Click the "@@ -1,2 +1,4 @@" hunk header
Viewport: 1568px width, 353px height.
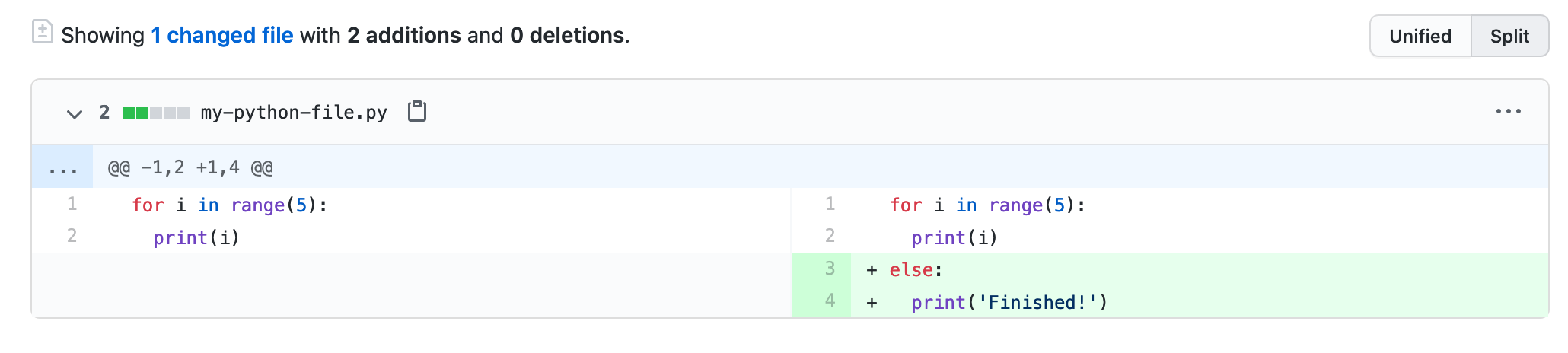(190, 167)
